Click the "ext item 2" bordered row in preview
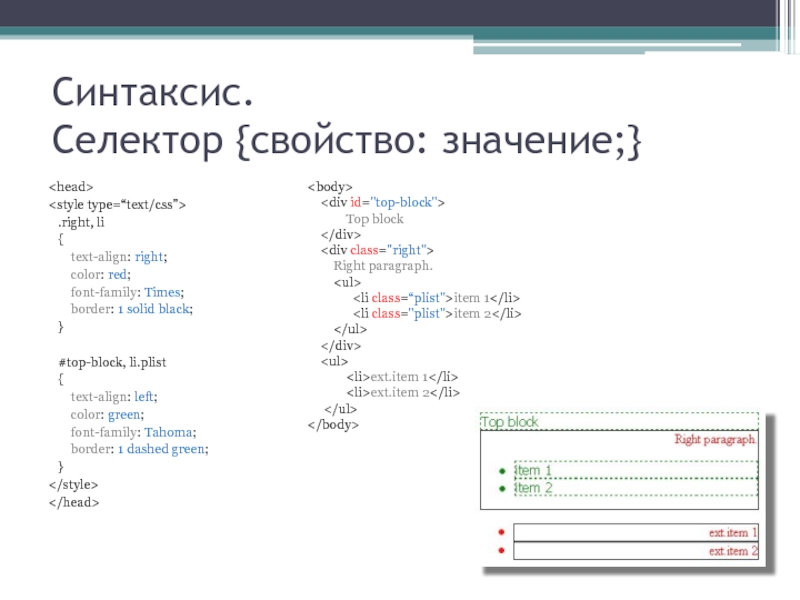Image resolution: width=800 pixels, height=600 pixels. [635, 551]
